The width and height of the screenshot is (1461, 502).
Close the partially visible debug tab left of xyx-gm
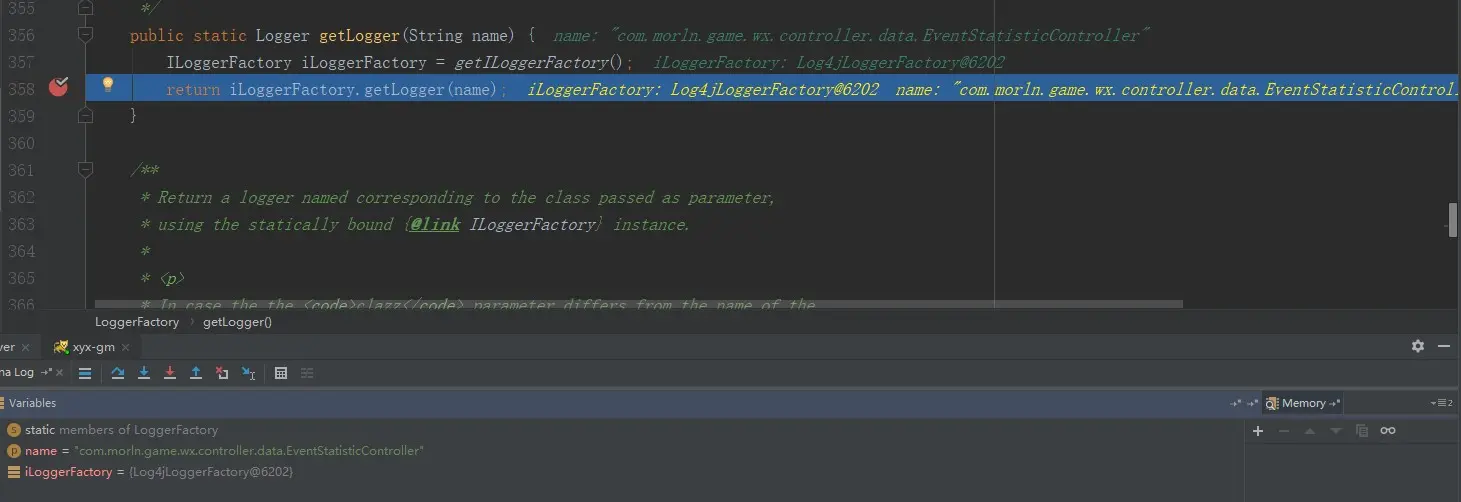(x=25, y=348)
